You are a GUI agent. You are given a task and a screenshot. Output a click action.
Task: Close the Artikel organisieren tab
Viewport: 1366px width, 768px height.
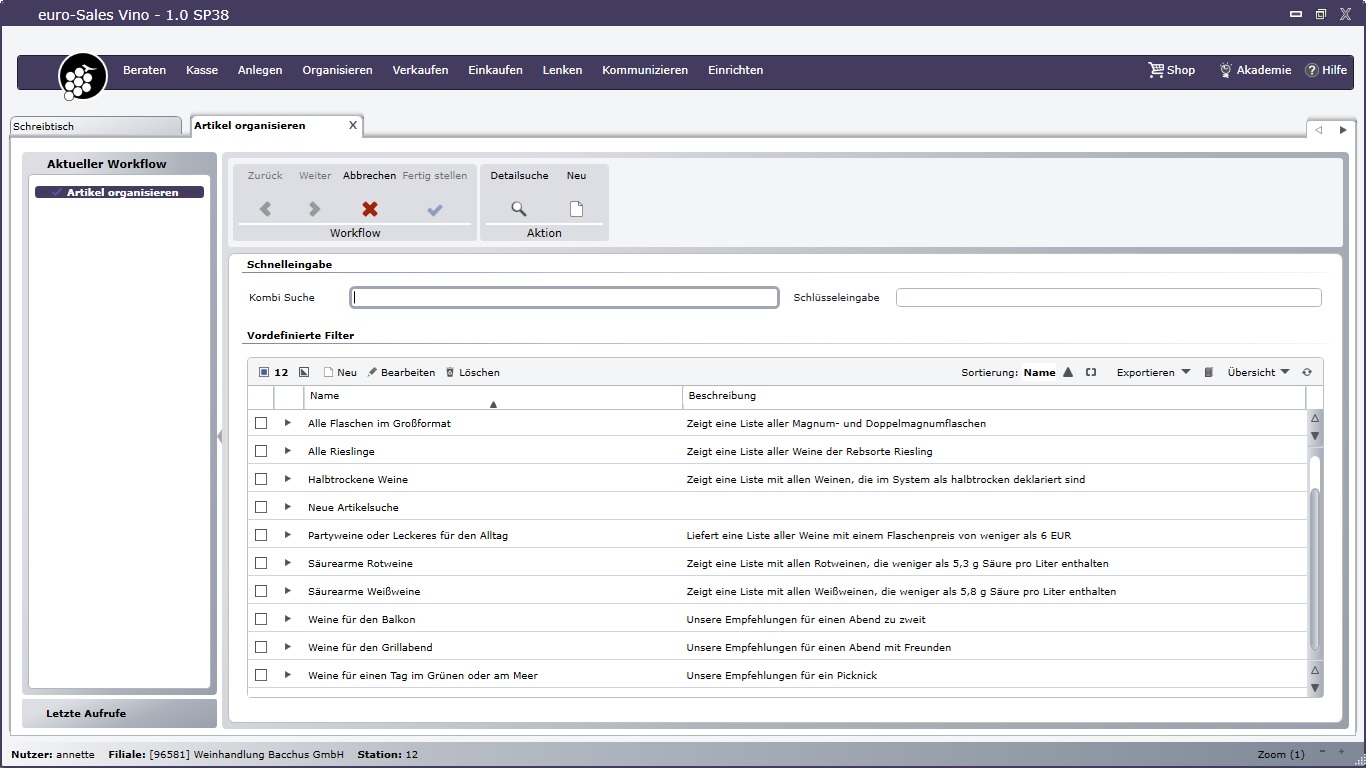tap(352, 125)
